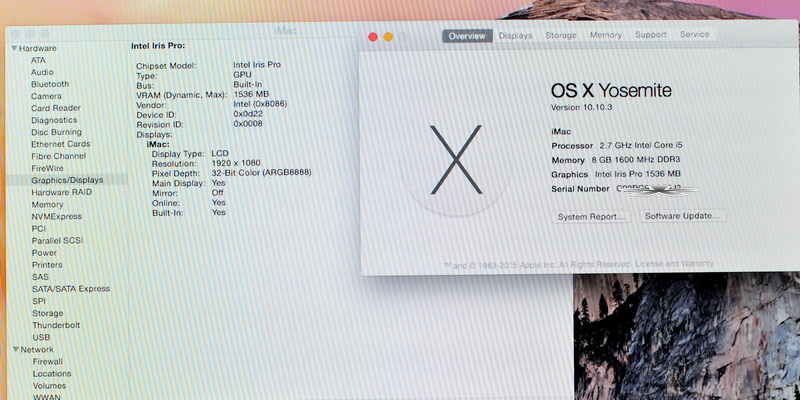Select Bluetooth in the sidebar

[50, 84]
